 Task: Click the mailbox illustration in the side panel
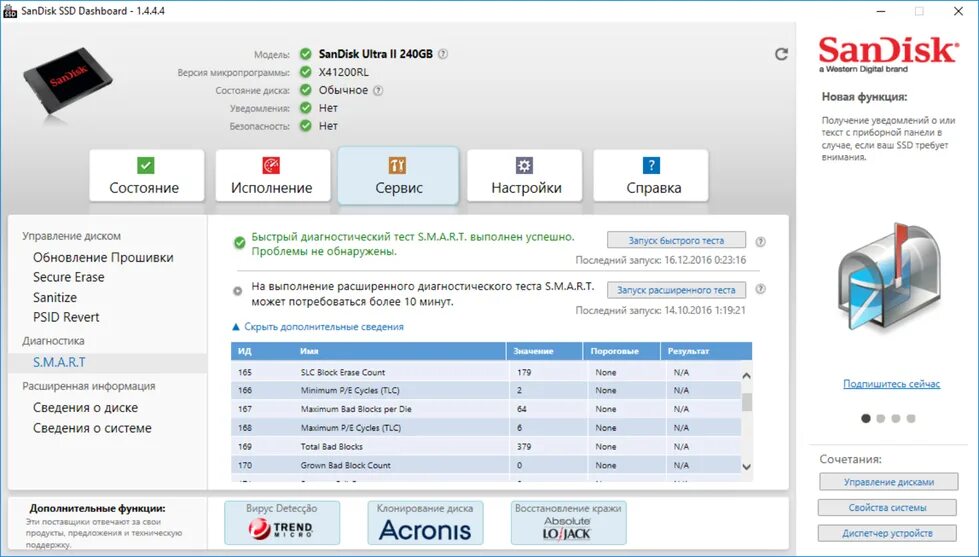click(890, 279)
